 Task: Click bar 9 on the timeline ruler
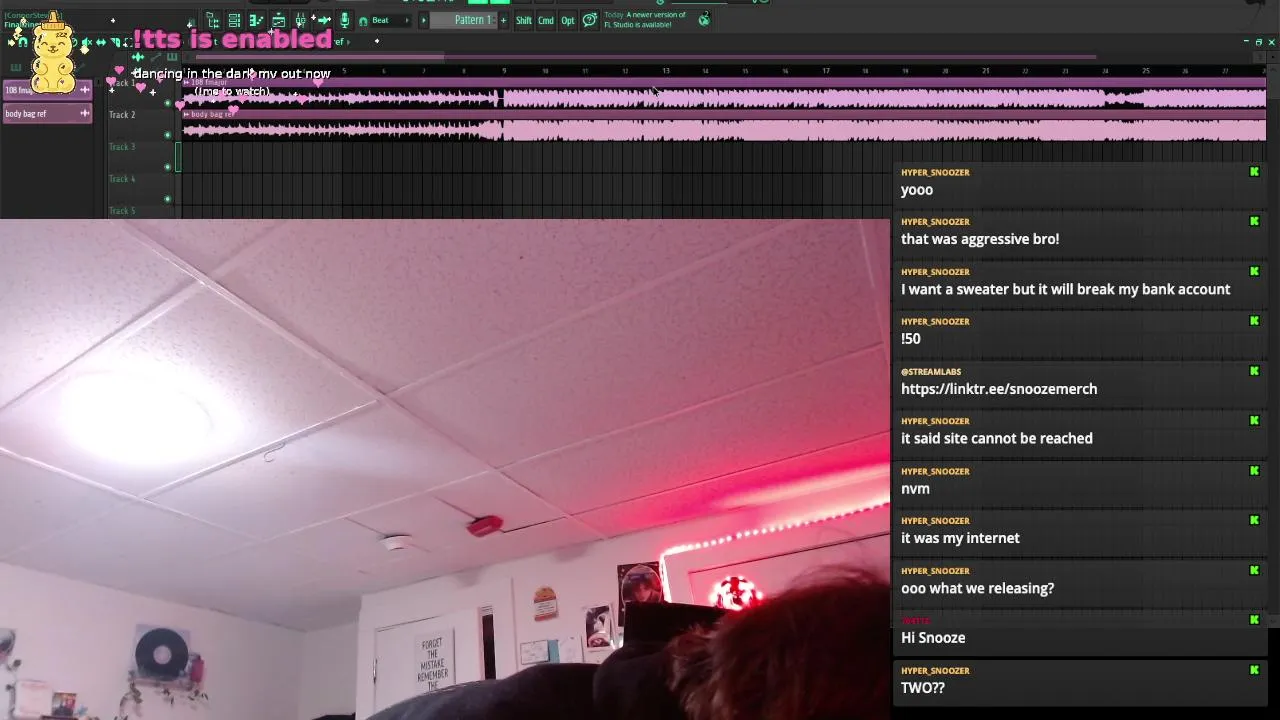tap(504, 71)
